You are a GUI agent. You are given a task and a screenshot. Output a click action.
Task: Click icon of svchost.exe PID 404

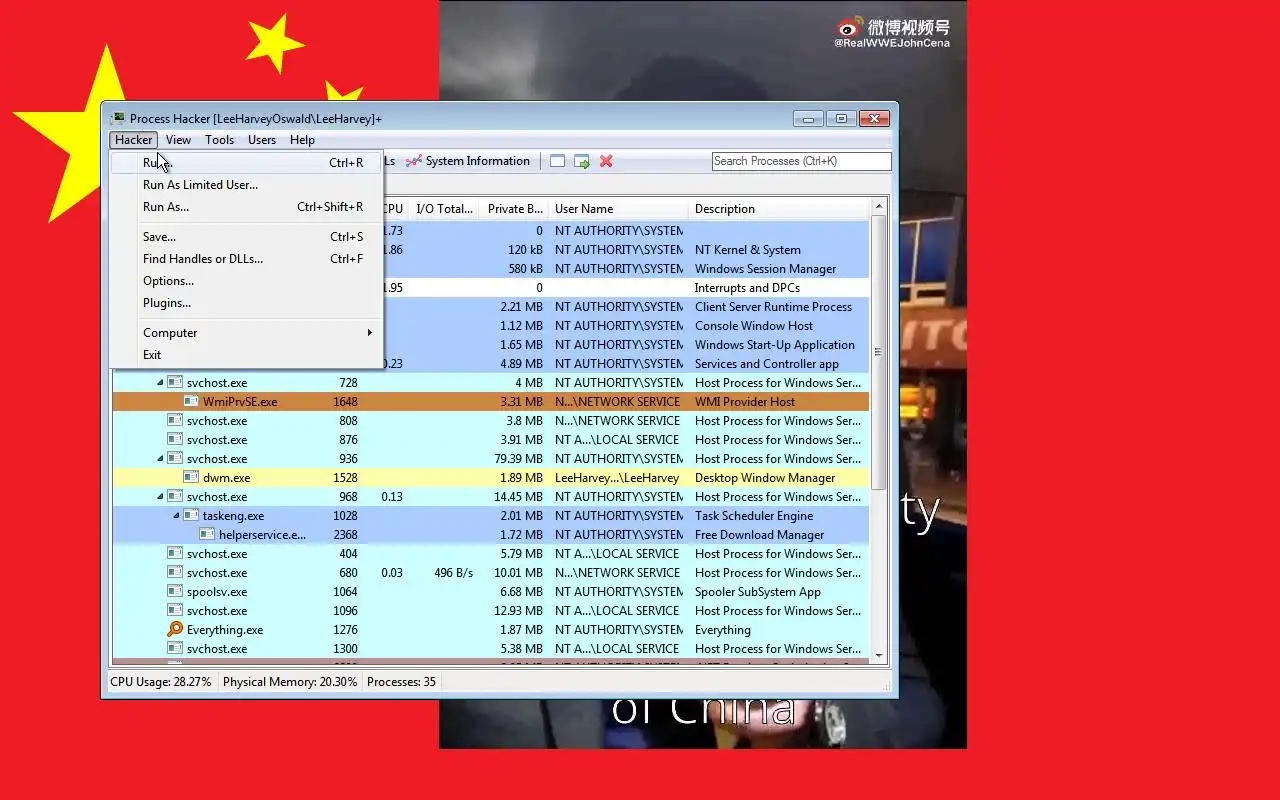[x=175, y=554]
